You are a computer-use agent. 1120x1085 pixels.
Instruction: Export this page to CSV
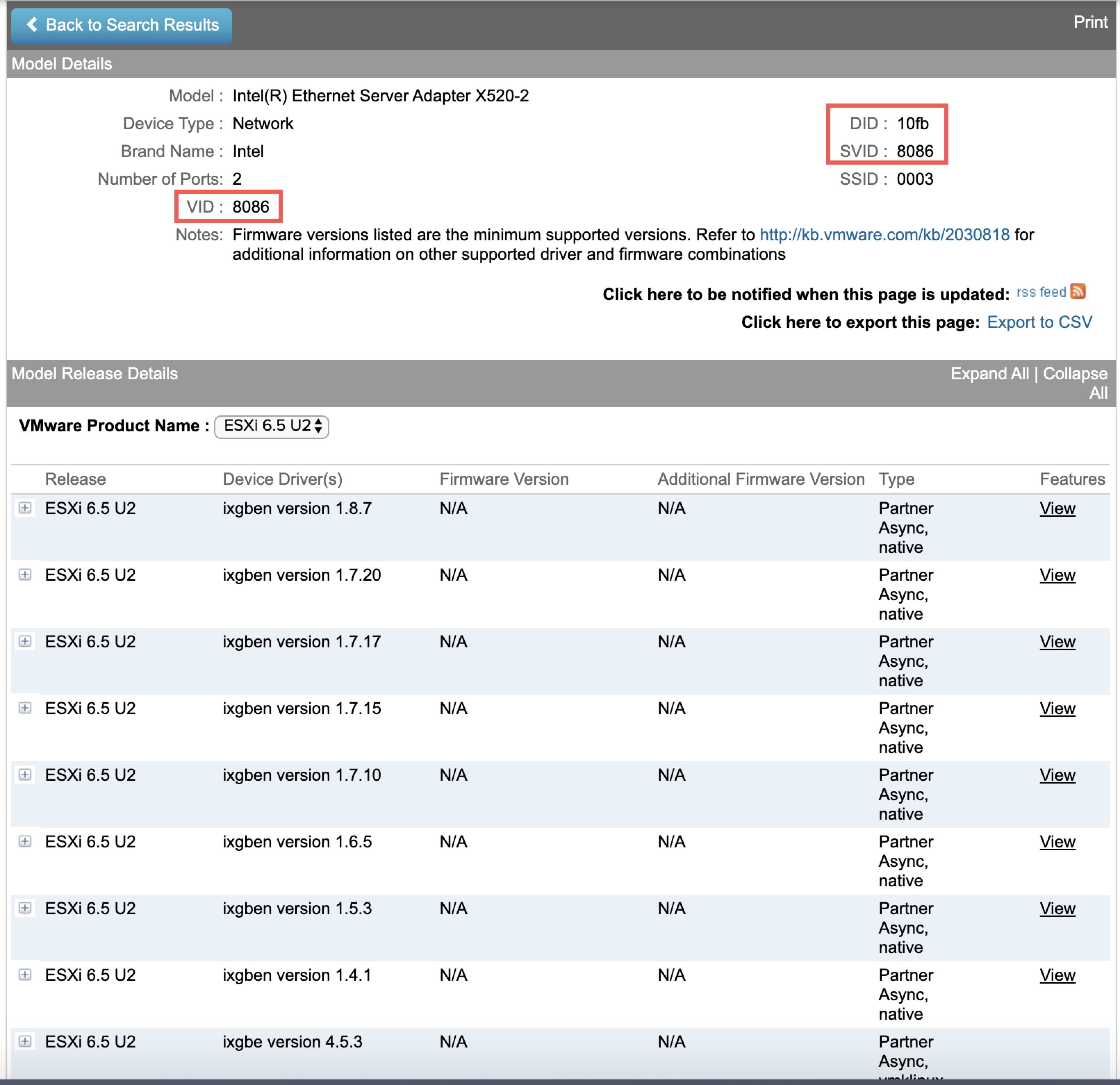[x=1039, y=322]
